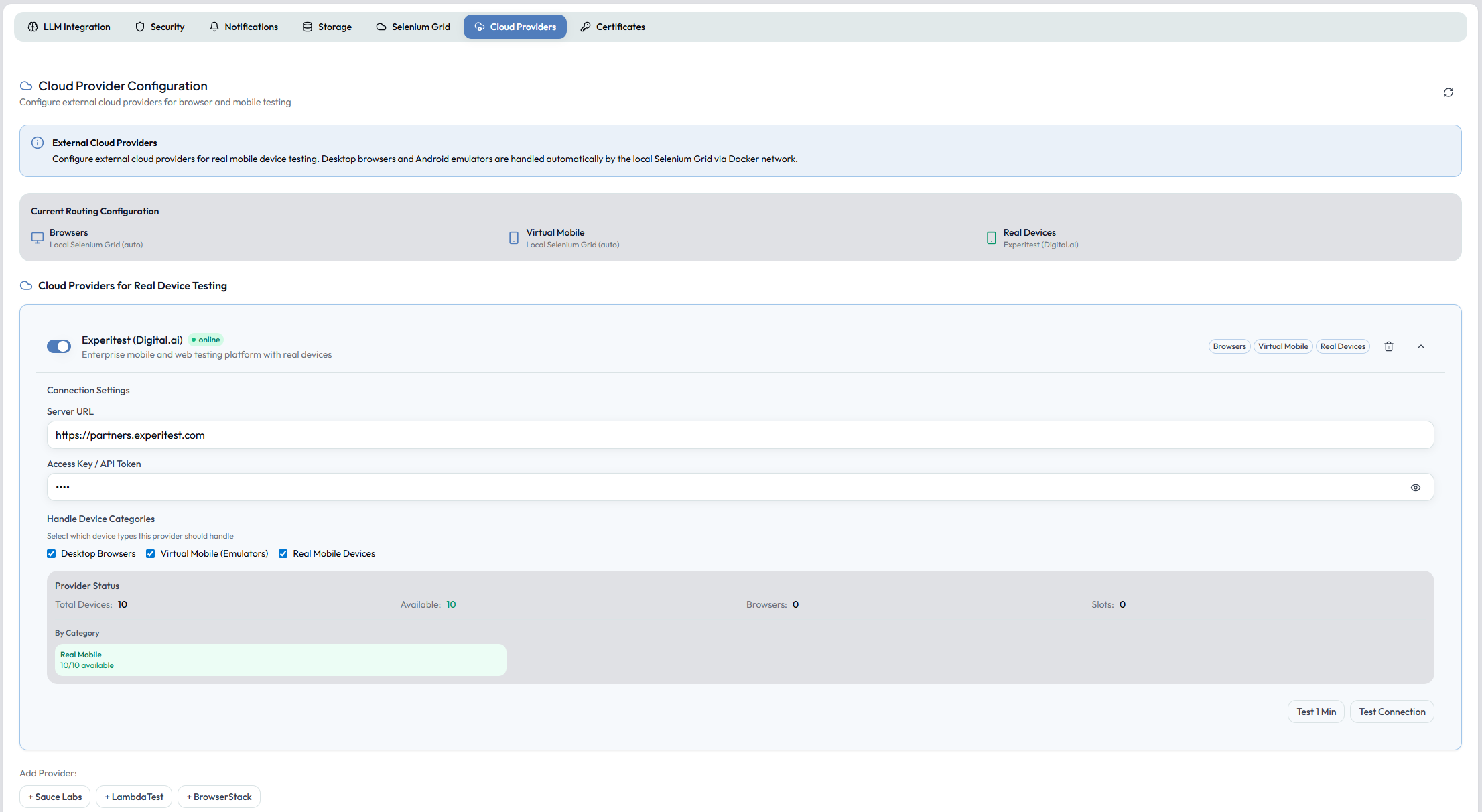Click the Storage database icon
Image resolution: width=1482 pixels, height=812 pixels.
coord(308,27)
